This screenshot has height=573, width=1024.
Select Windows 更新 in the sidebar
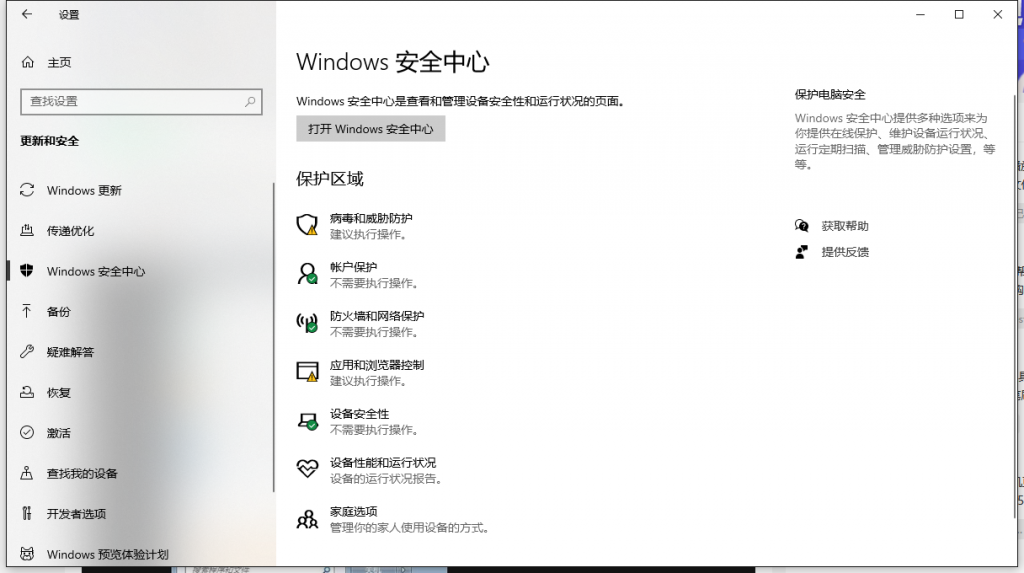[84, 191]
